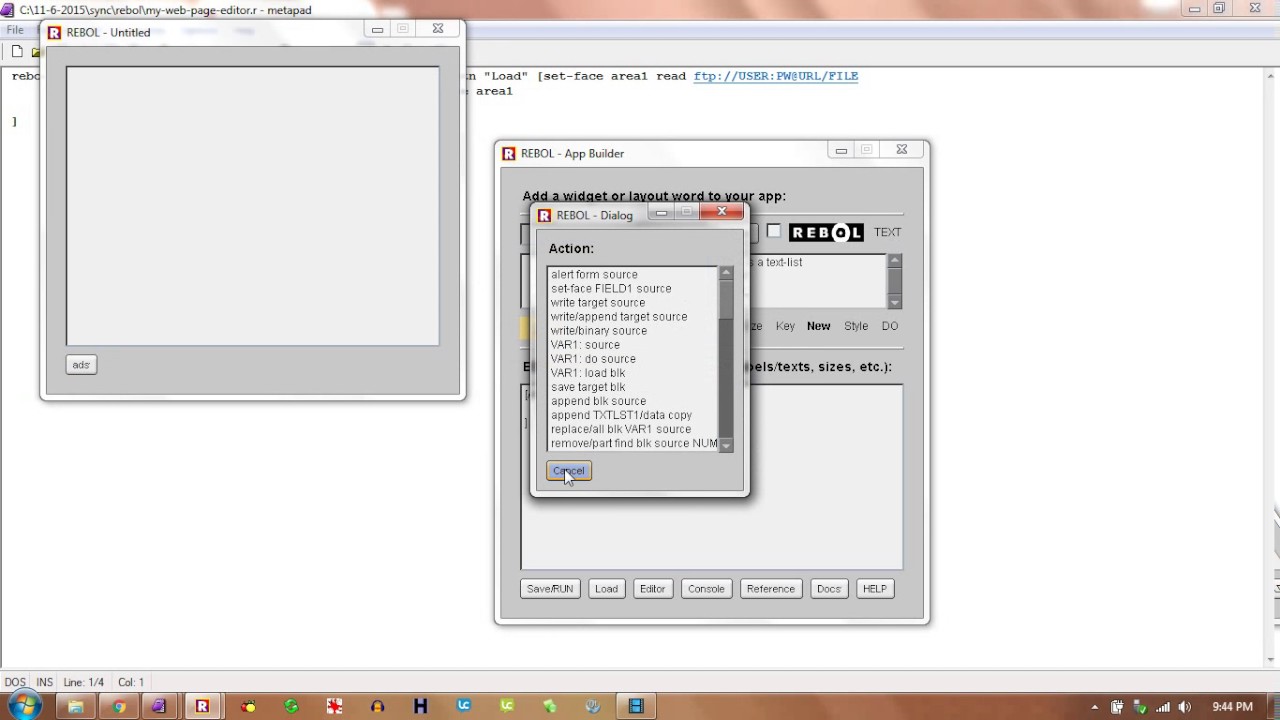Image resolution: width=1280 pixels, height=720 pixels.
Task: Click the 9:44 PM system clock
Action: tap(1233, 707)
